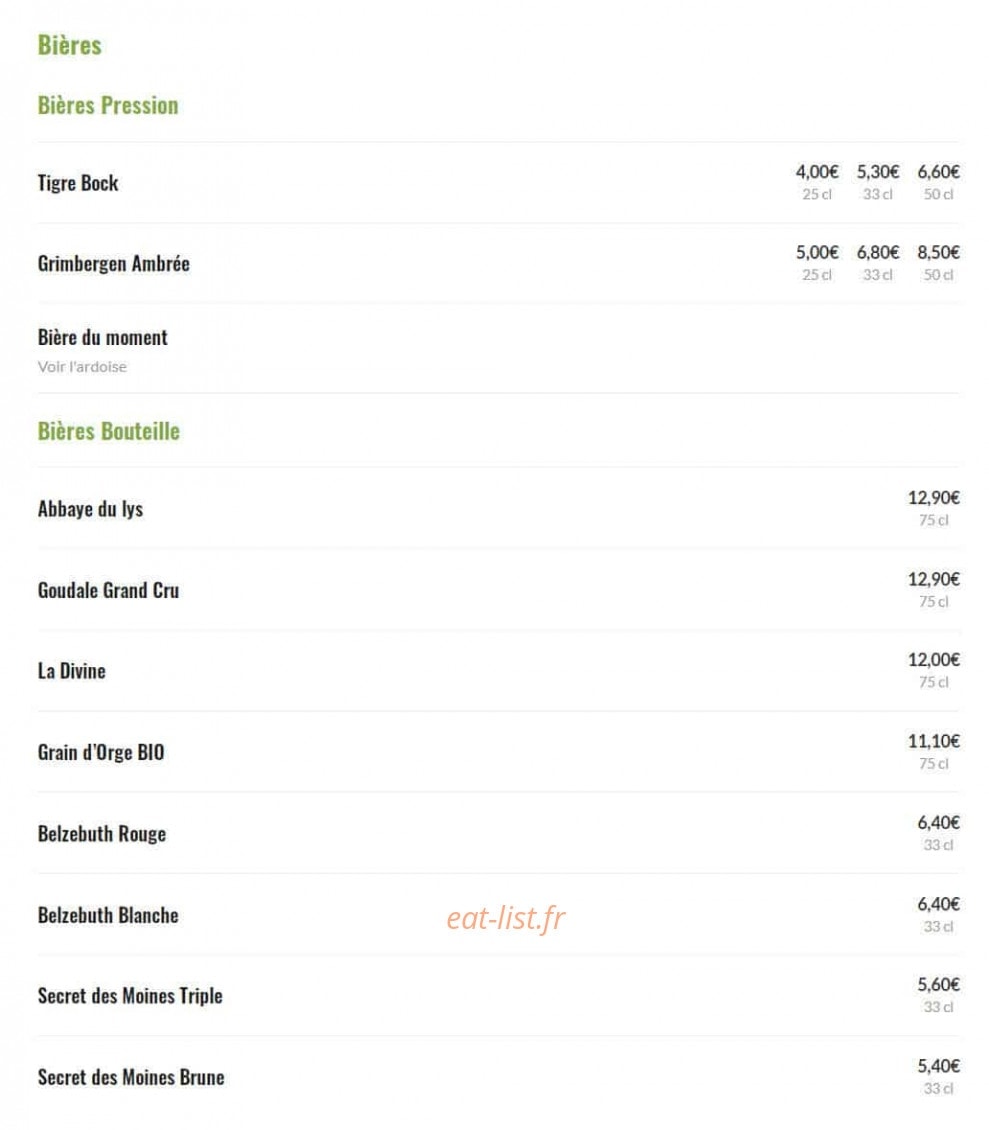This screenshot has width=989, height=1130.
Task: Select Secret des Moines Triple
Action: tap(130, 996)
